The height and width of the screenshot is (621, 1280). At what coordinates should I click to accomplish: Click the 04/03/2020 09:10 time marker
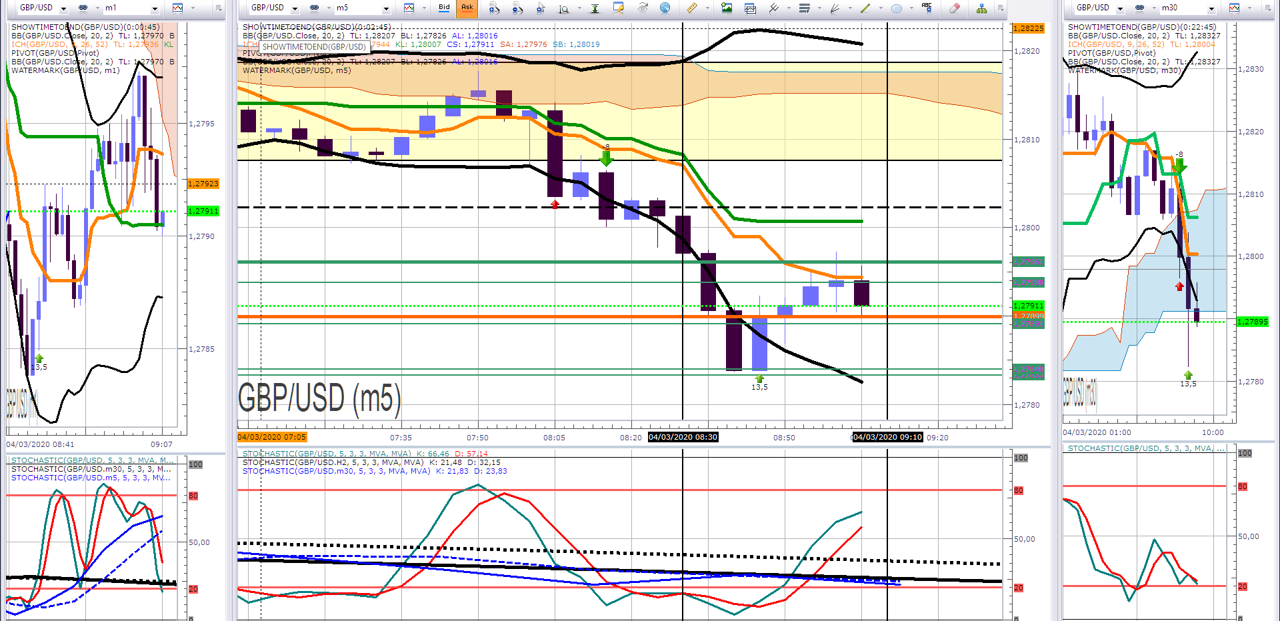[x=886, y=437]
